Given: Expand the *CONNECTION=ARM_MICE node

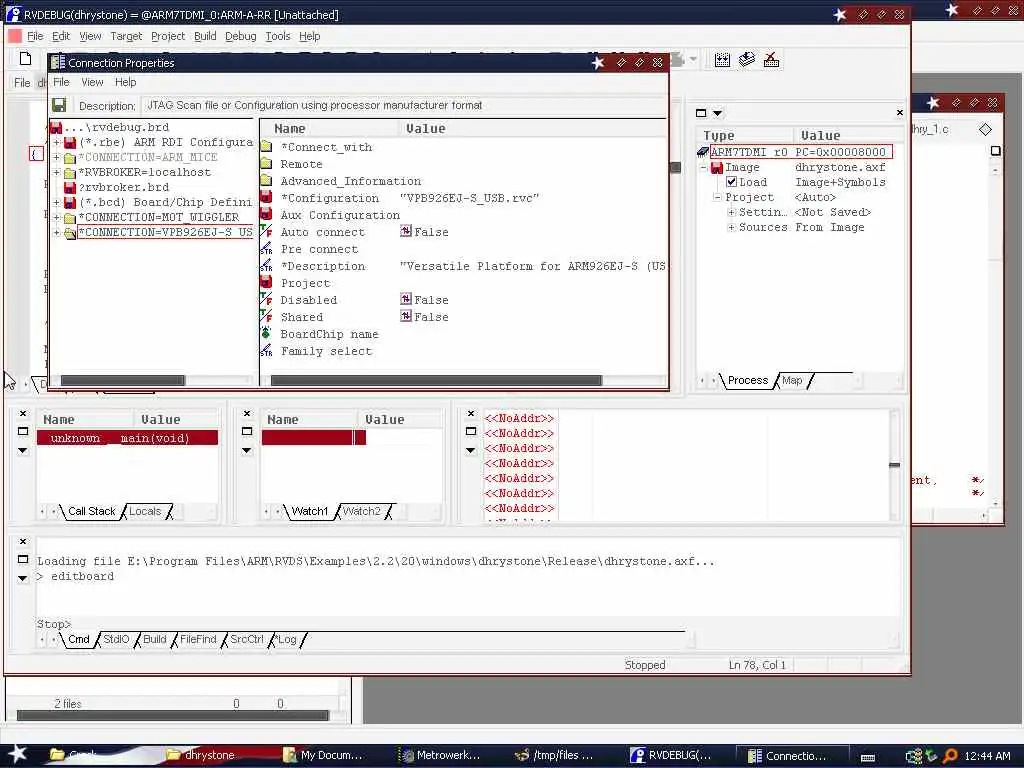Looking at the screenshot, I should pos(56,157).
